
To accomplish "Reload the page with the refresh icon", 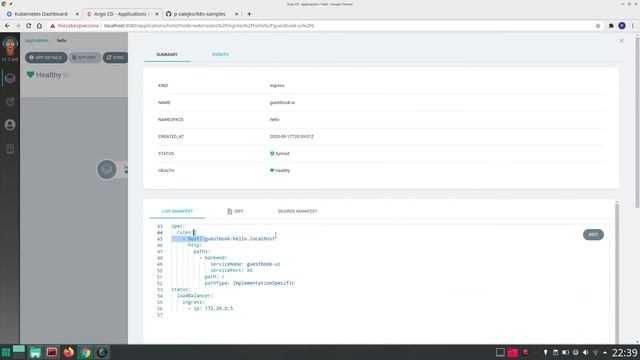I will pyautogui.click(x=29, y=26).
